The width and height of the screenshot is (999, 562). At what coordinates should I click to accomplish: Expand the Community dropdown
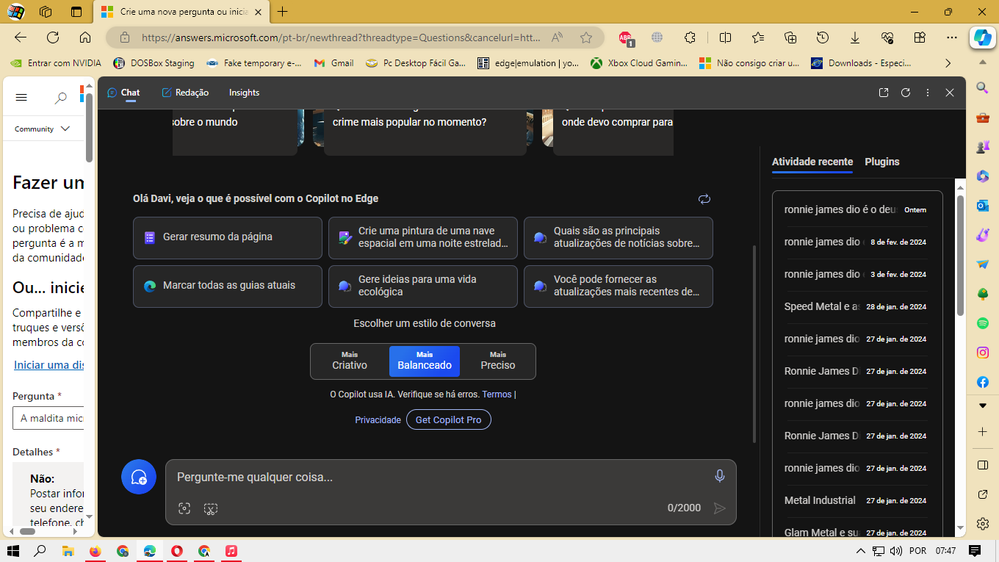tap(42, 129)
